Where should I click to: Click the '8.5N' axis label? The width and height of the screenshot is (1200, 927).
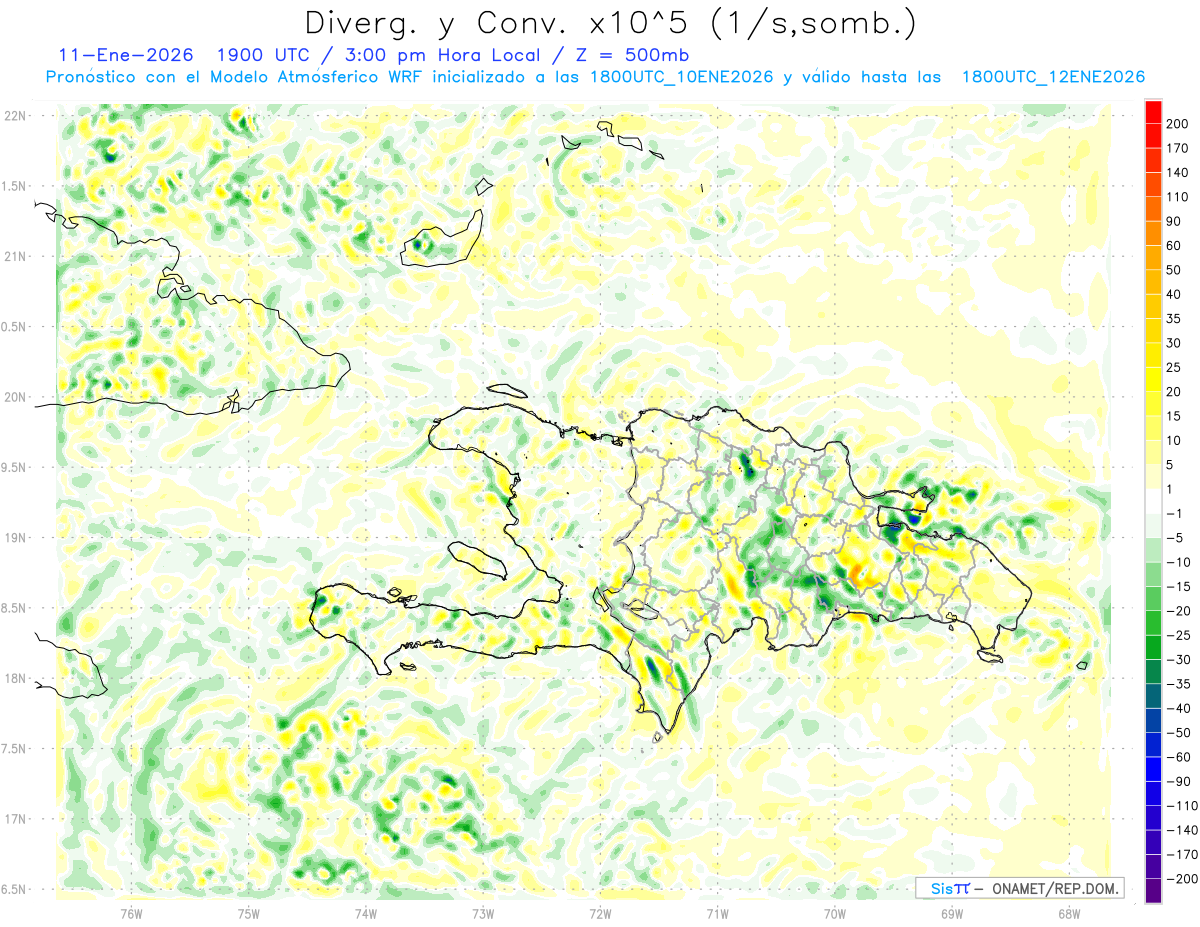point(15,608)
